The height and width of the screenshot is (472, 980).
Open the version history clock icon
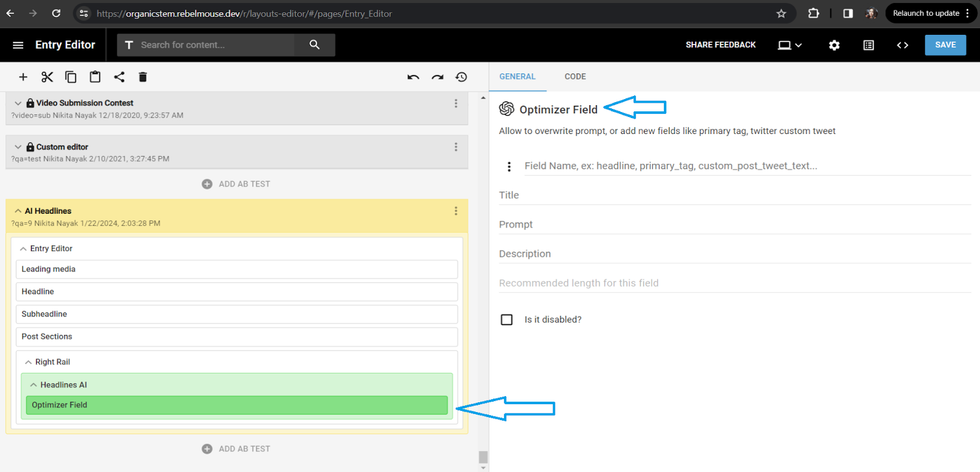461,78
